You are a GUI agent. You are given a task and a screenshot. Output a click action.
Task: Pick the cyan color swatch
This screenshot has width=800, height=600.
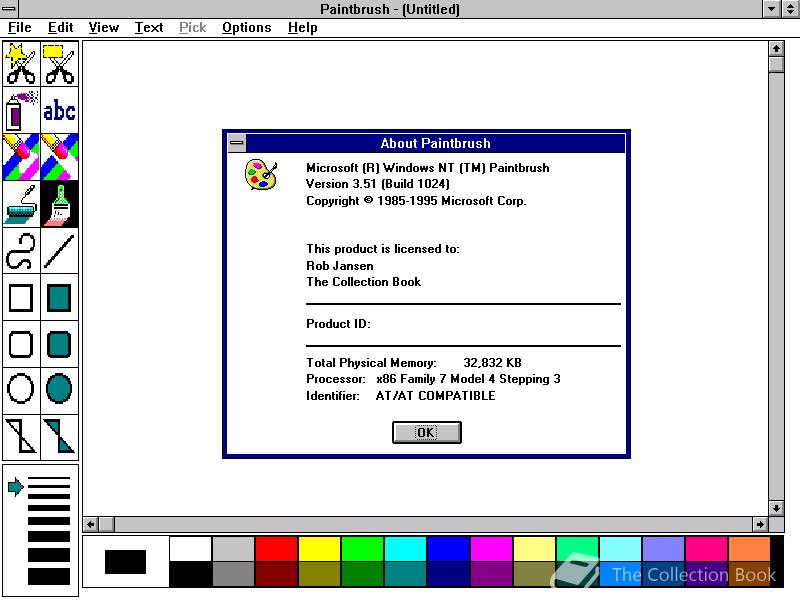click(405, 549)
